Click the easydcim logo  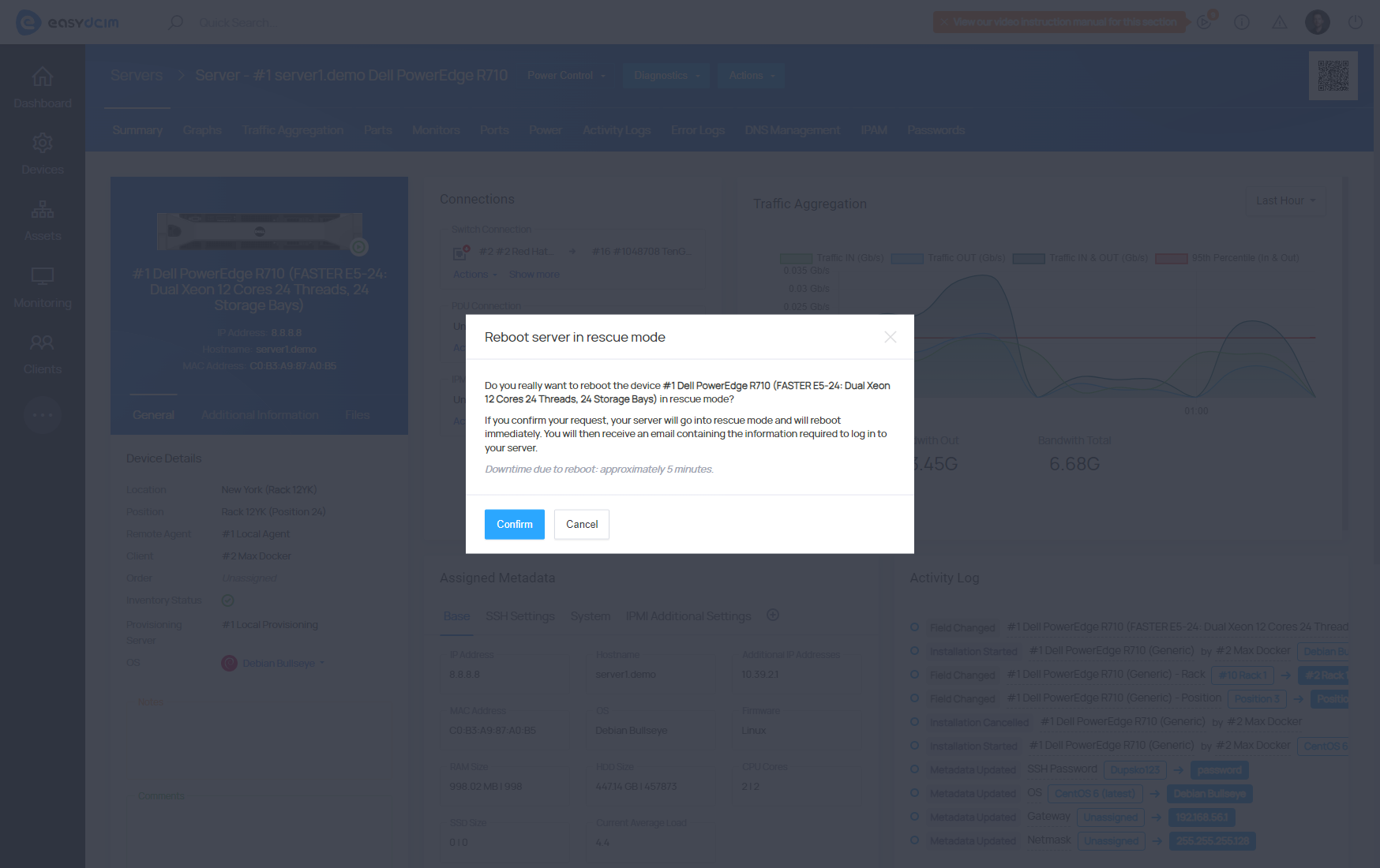pyautogui.click(x=67, y=22)
